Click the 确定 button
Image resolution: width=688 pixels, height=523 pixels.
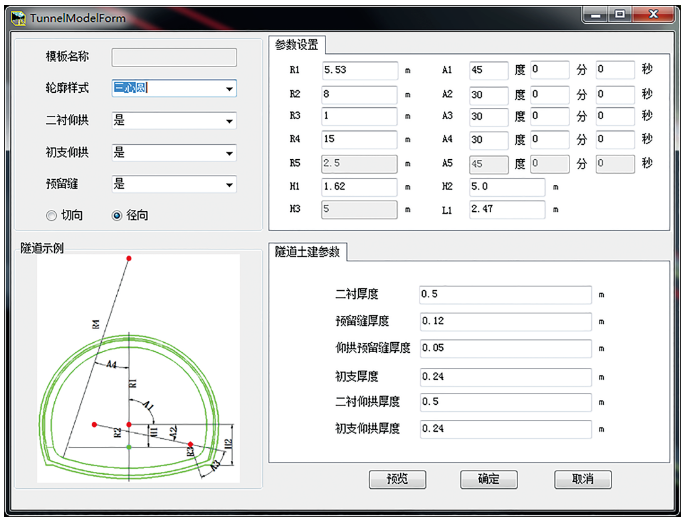pos(488,479)
